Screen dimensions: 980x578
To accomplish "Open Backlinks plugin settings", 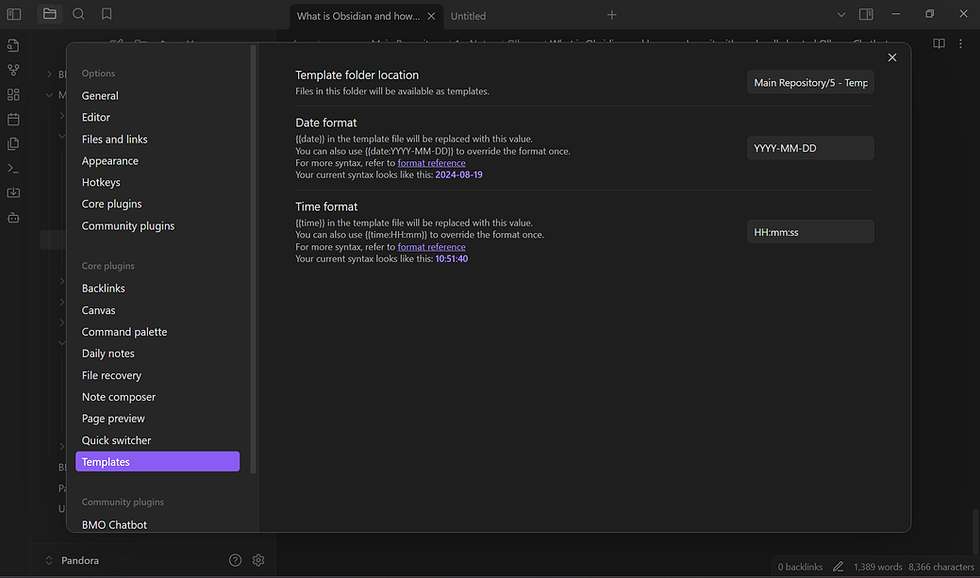I will click(x=158, y=288).
